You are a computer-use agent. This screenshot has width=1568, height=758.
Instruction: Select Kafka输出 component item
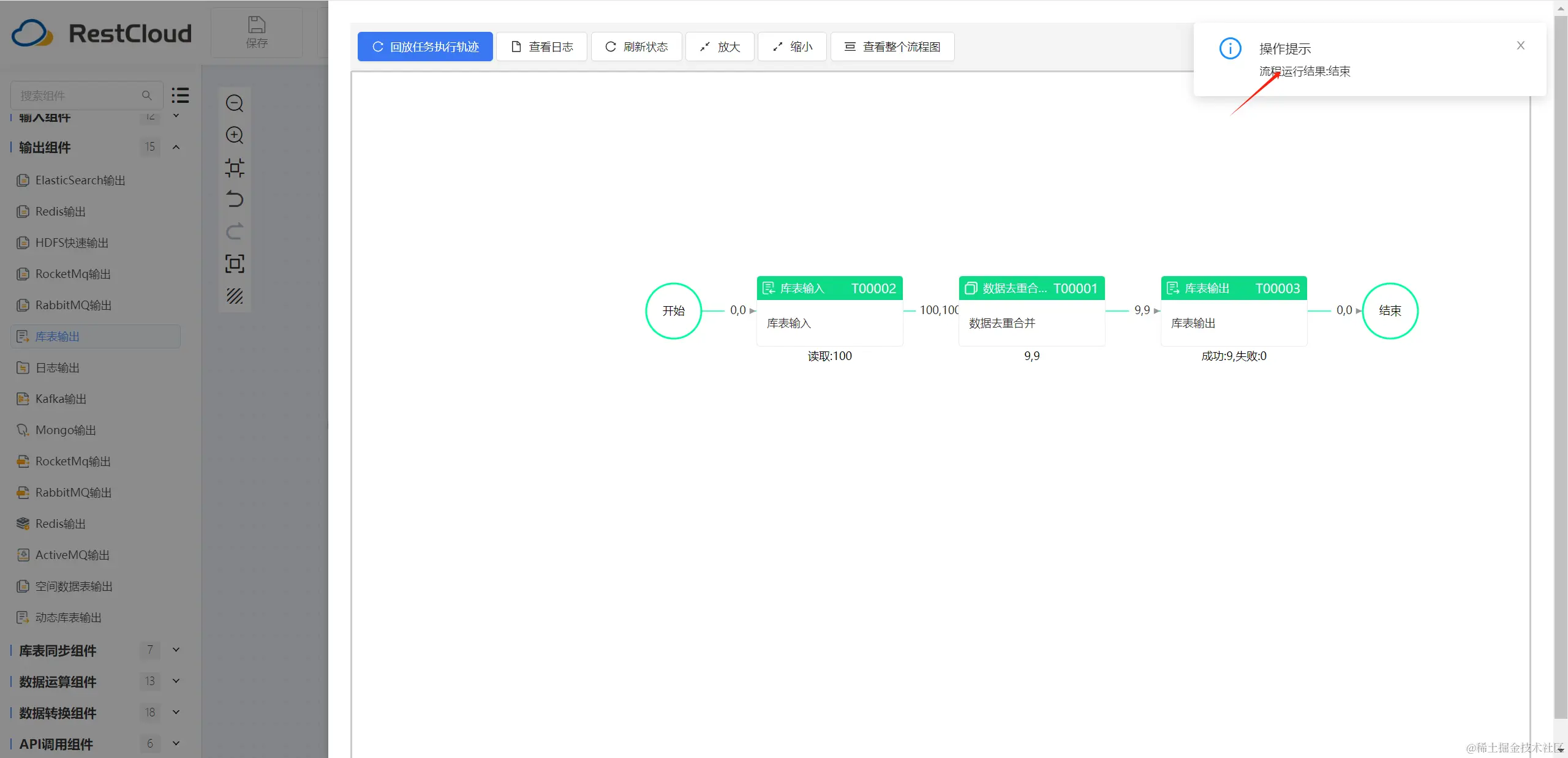[61, 399]
